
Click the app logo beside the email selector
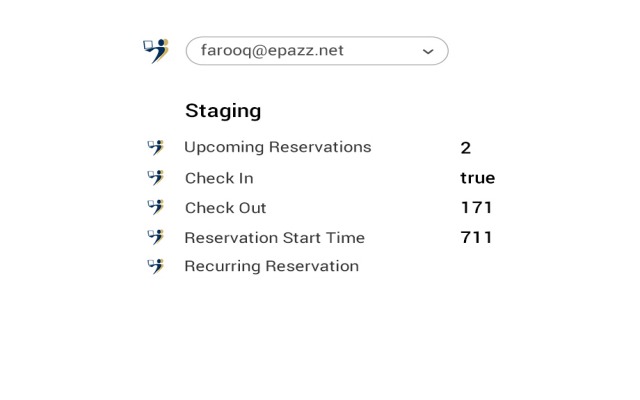155,50
